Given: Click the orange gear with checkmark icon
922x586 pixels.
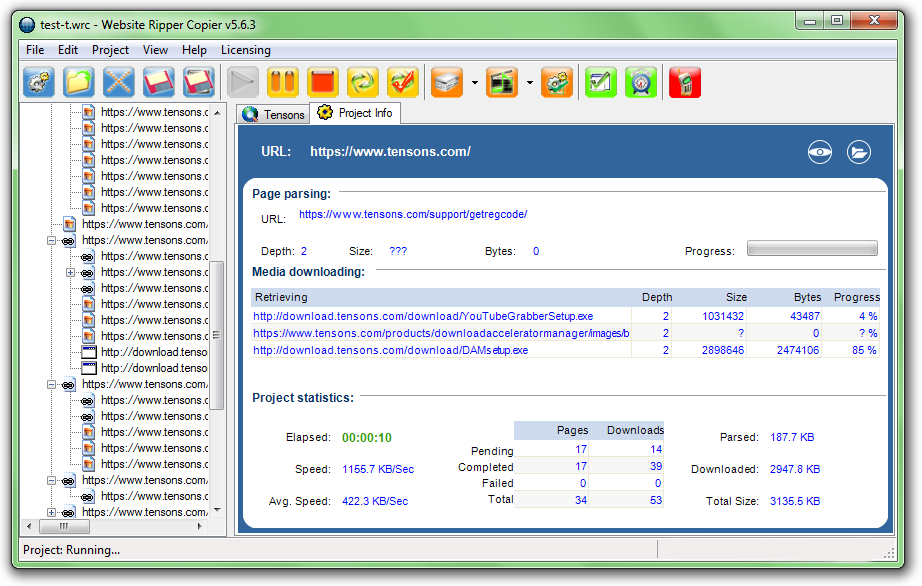Looking at the screenshot, I should 557,82.
